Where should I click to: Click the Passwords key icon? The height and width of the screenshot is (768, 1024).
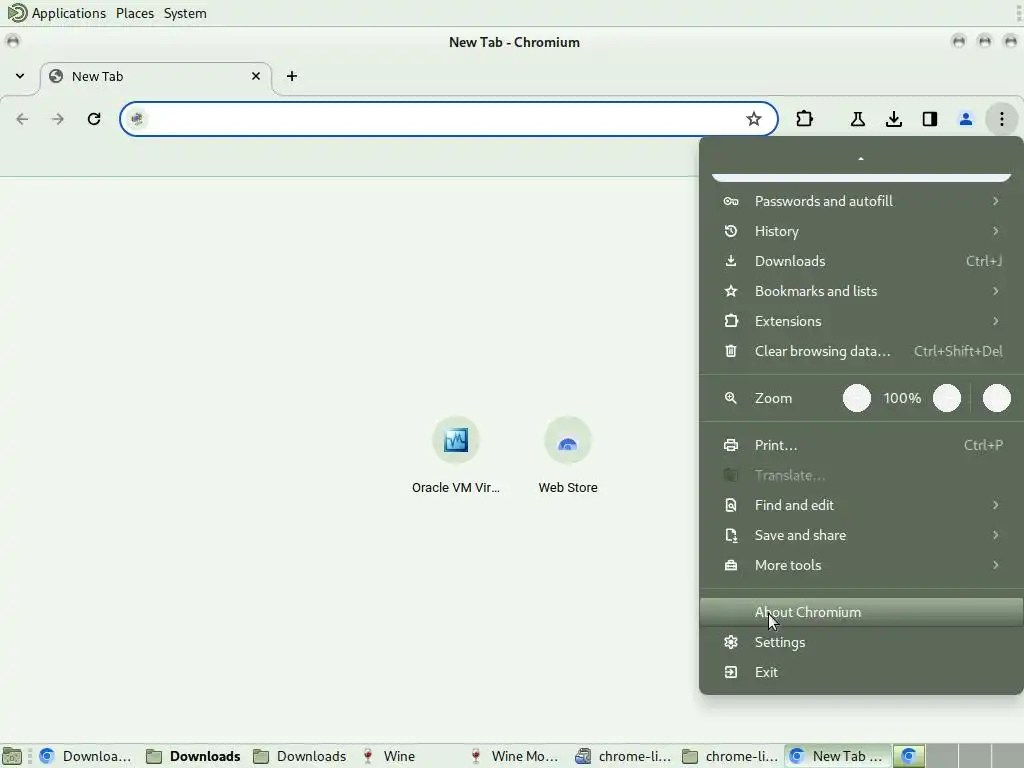point(731,201)
